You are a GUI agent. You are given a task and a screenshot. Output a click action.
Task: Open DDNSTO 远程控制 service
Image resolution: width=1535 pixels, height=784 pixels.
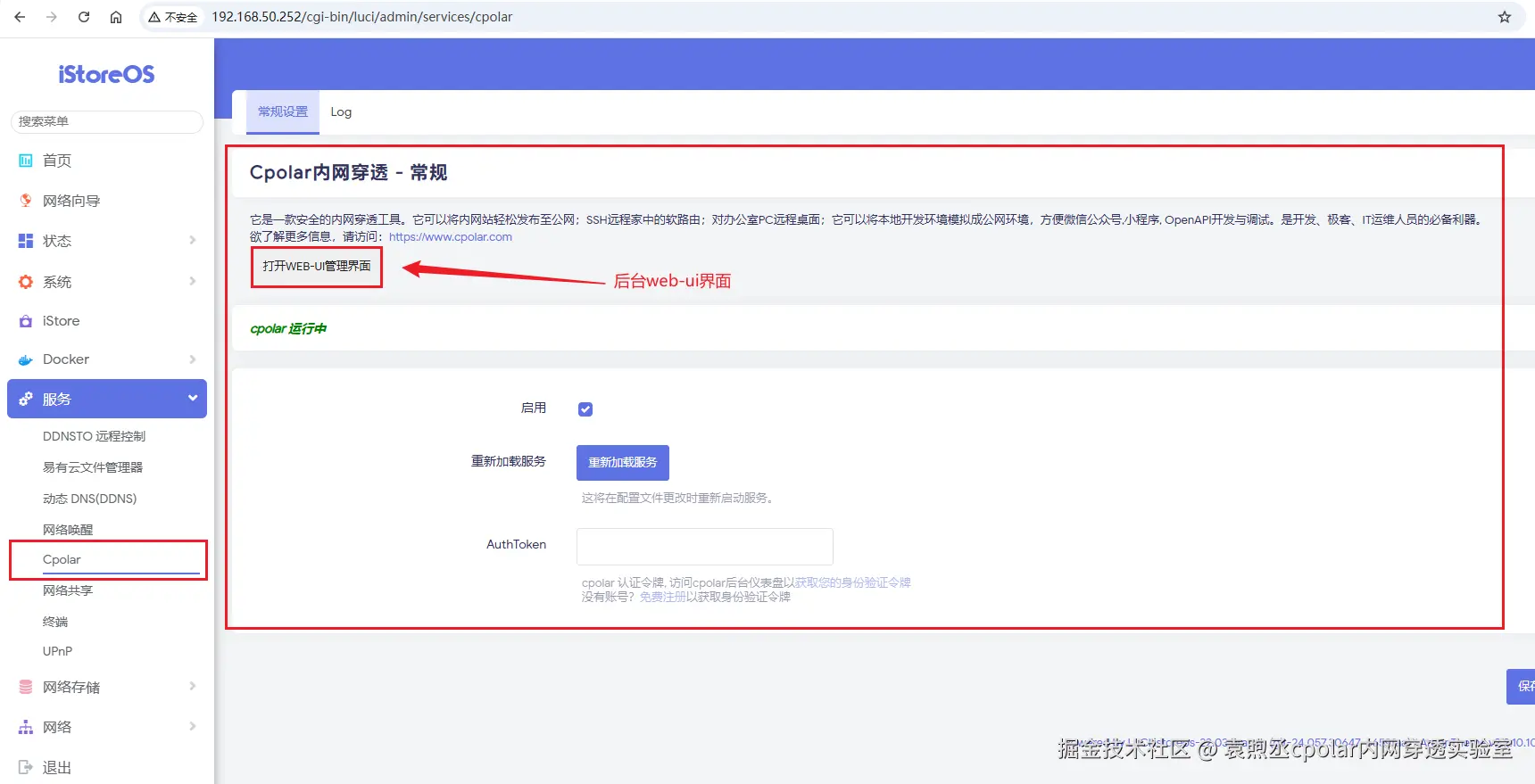[x=94, y=436]
